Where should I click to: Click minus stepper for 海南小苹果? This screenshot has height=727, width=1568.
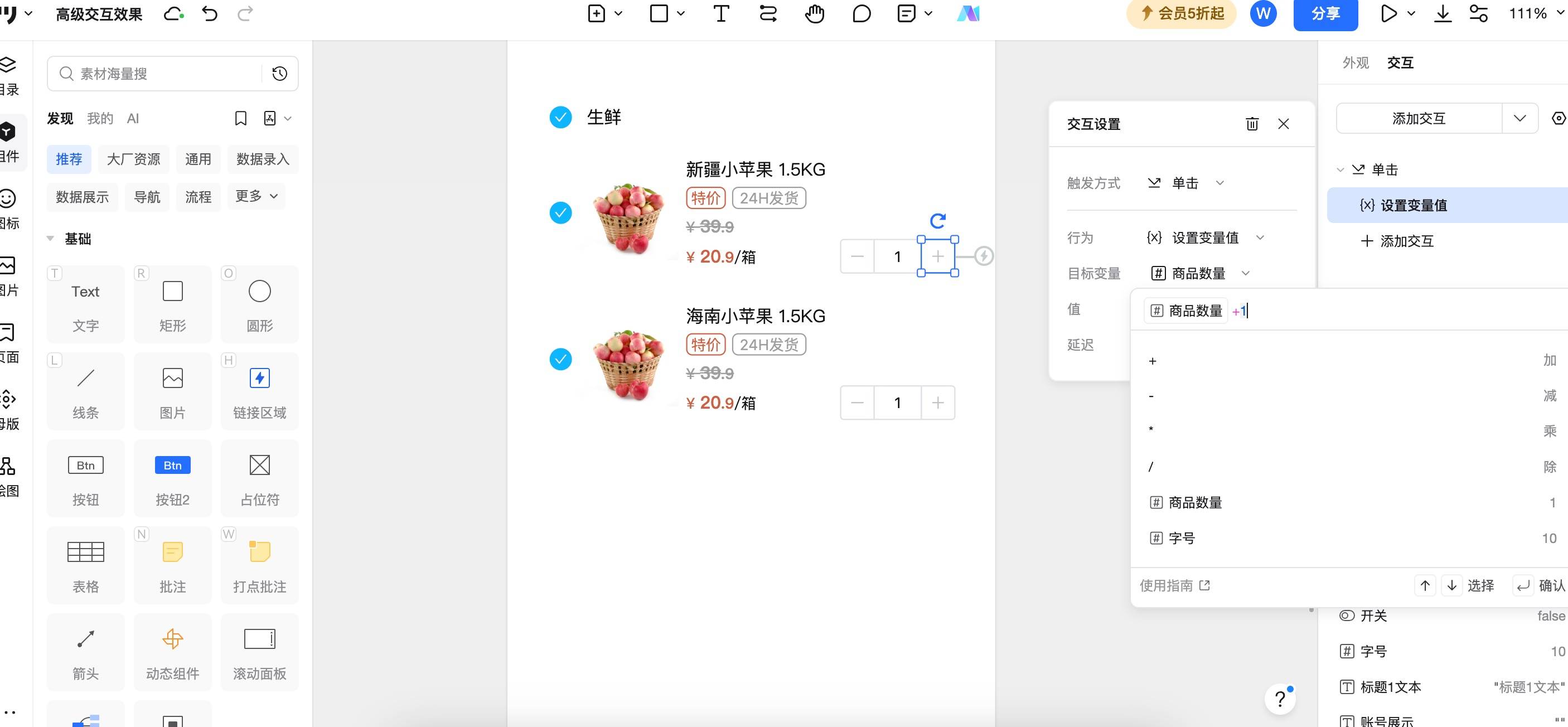click(857, 402)
